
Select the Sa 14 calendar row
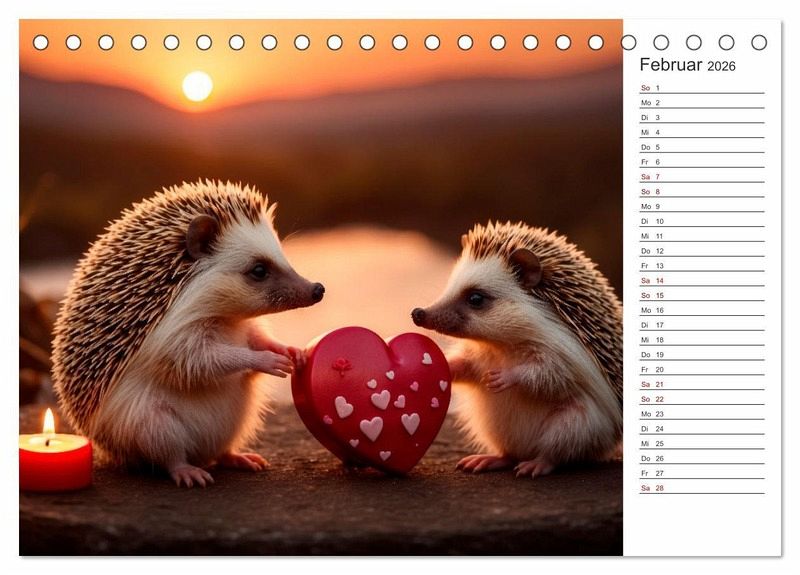click(702, 280)
